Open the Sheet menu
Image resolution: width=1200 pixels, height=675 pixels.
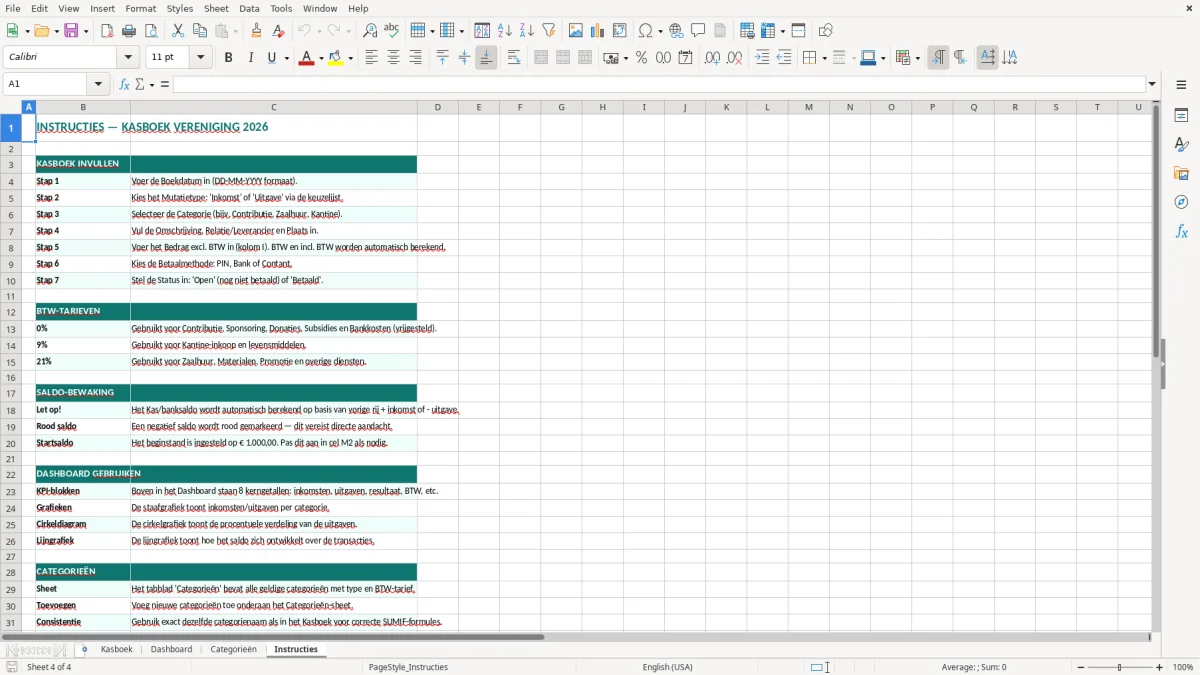point(216,8)
